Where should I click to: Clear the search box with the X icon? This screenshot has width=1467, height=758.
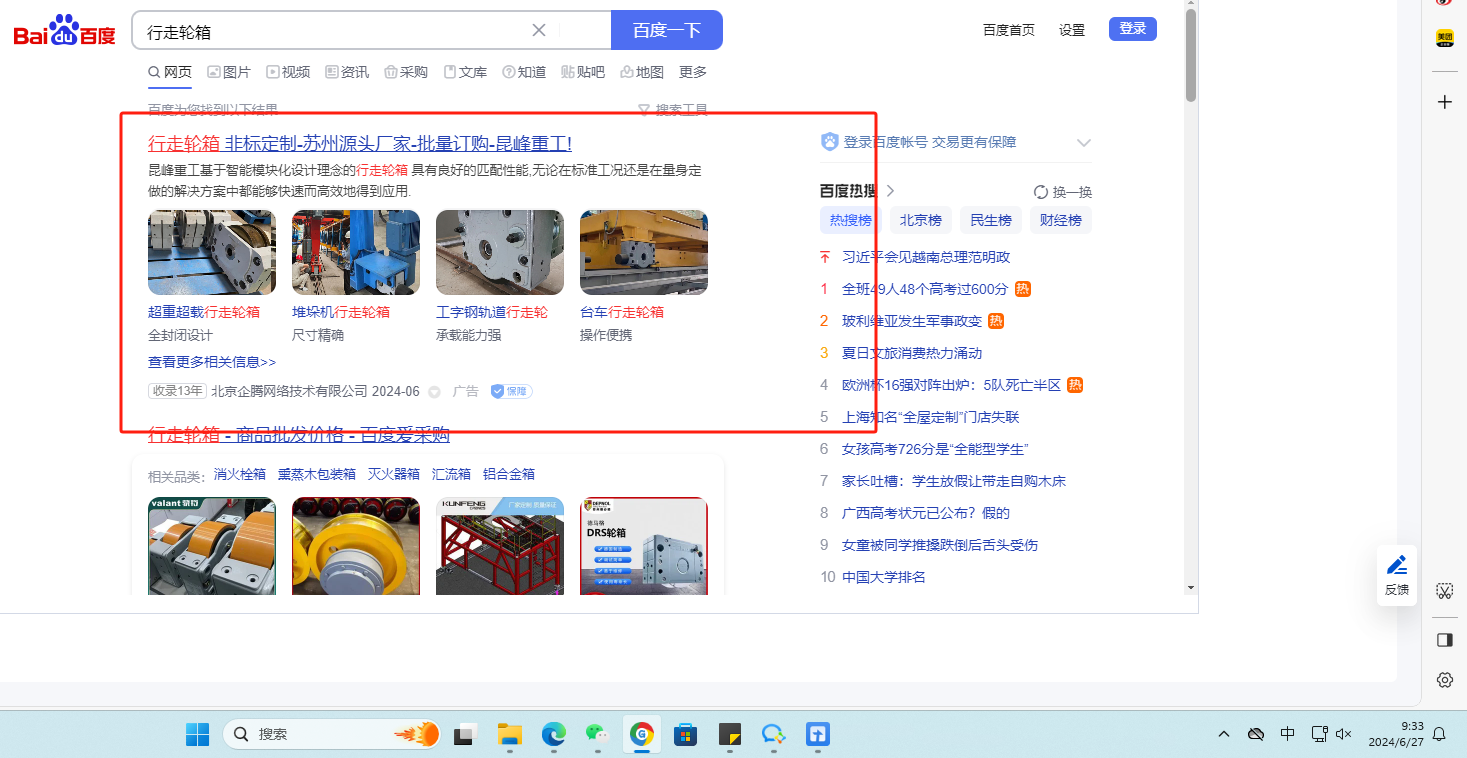pyautogui.click(x=539, y=30)
